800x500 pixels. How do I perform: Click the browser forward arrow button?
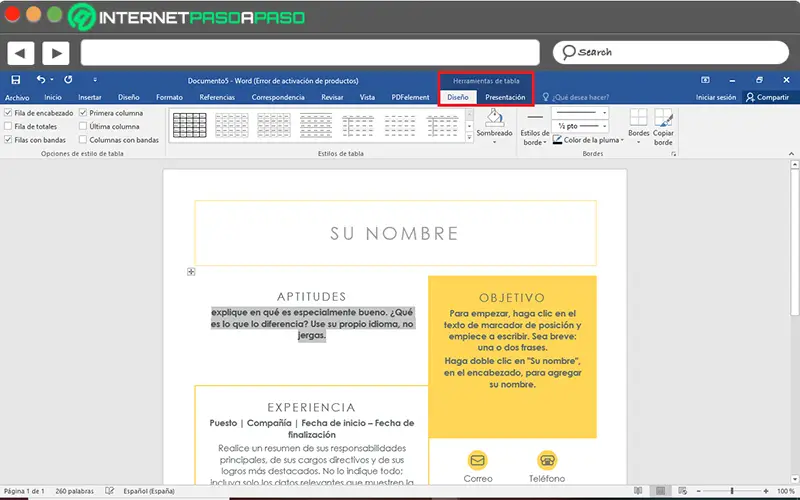click(x=56, y=53)
